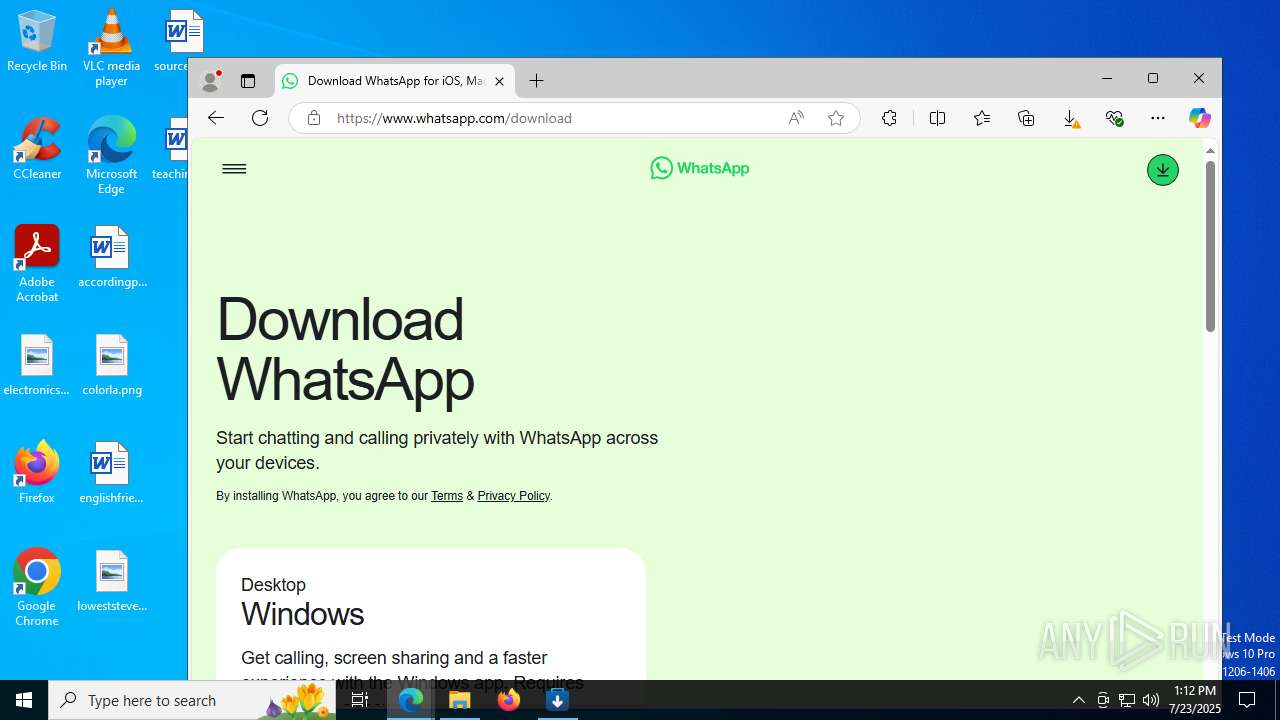The image size is (1280, 720).
Task: Open the Terms link
Action: click(447, 496)
